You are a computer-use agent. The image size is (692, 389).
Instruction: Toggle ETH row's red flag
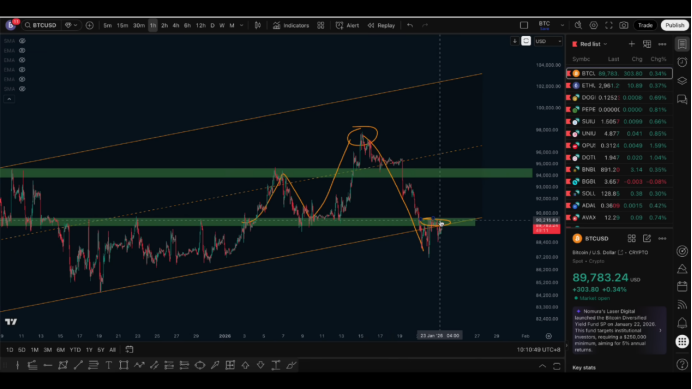(569, 86)
